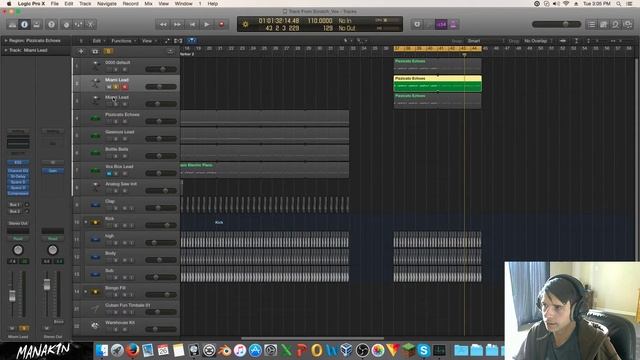Click the Compressor plugin slot
The height and width of the screenshot is (360, 640).
pyautogui.click(x=18, y=193)
